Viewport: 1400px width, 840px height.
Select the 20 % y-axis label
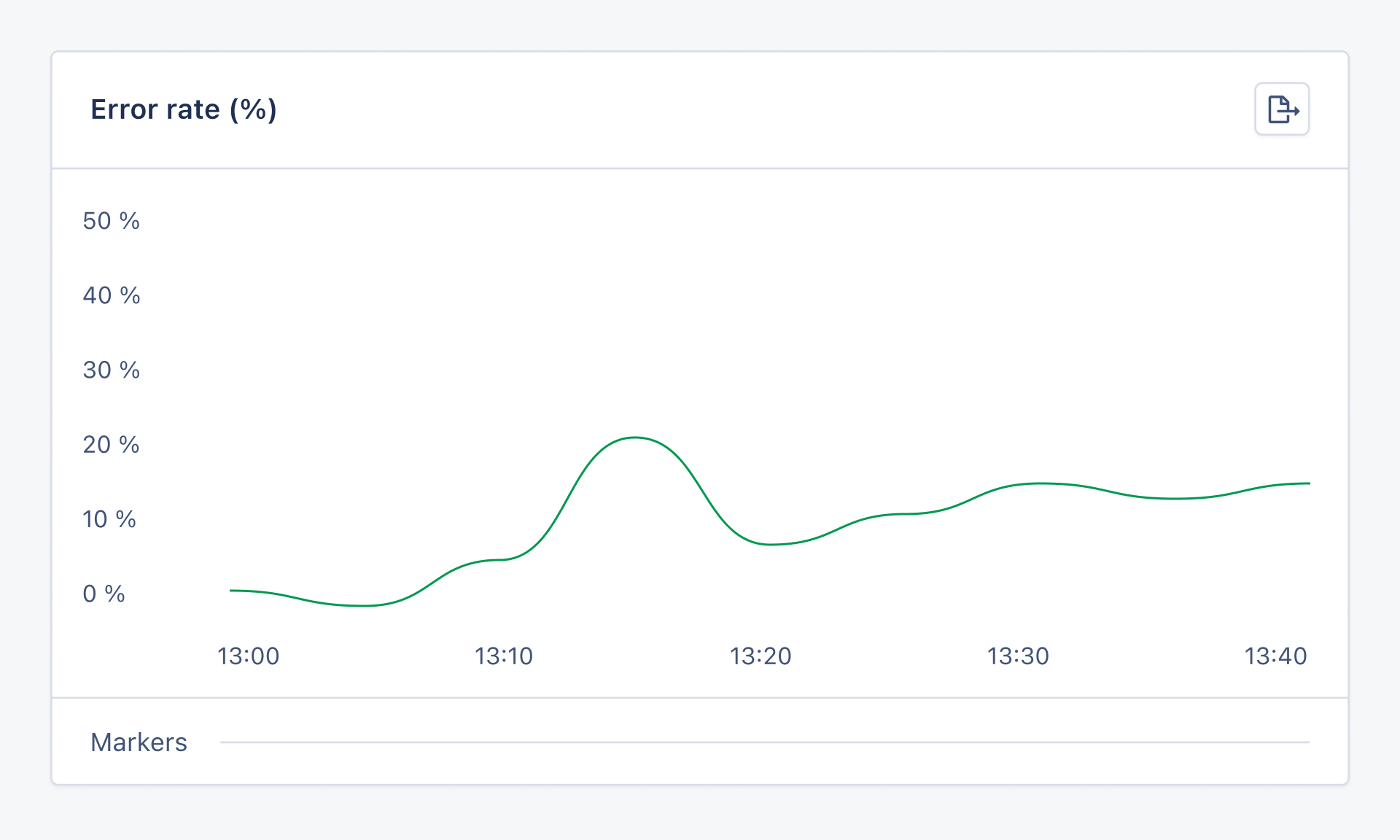point(111,445)
